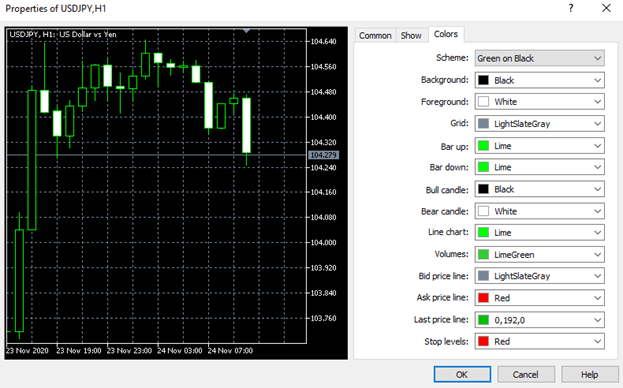
Task: Open the Bid price line color dropdown
Action: point(540,276)
